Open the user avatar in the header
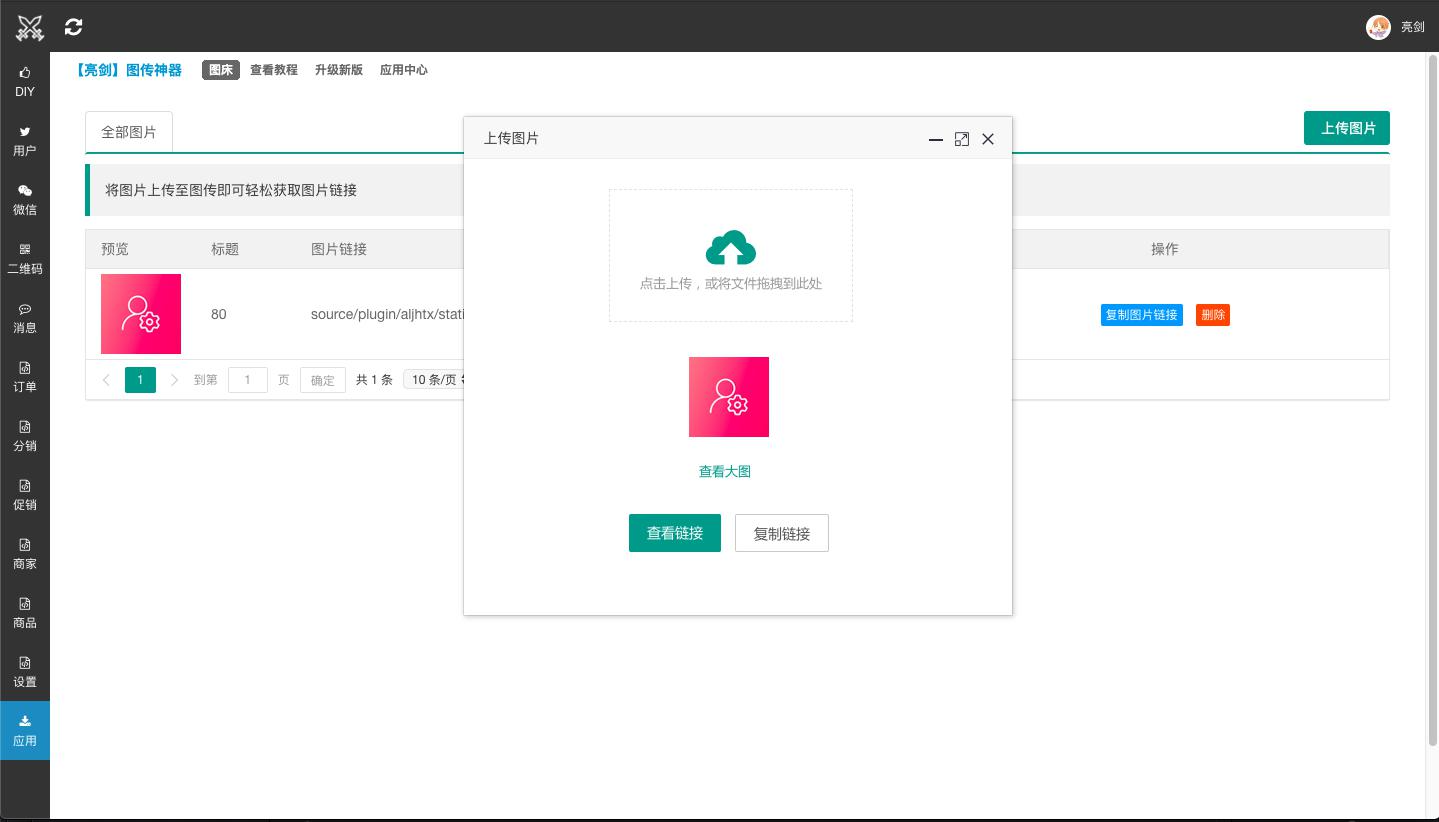1439x822 pixels. pyautogui.click(x=1378, y=27)
